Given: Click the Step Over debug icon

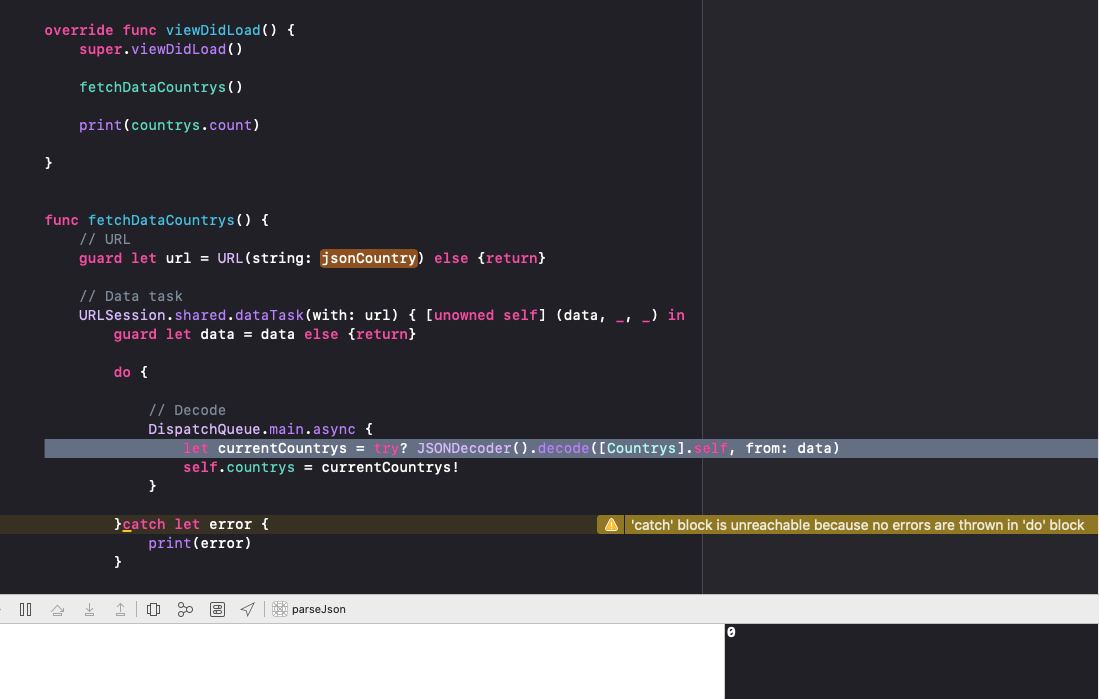Looking at the screenshot, I should pos(57,610).
